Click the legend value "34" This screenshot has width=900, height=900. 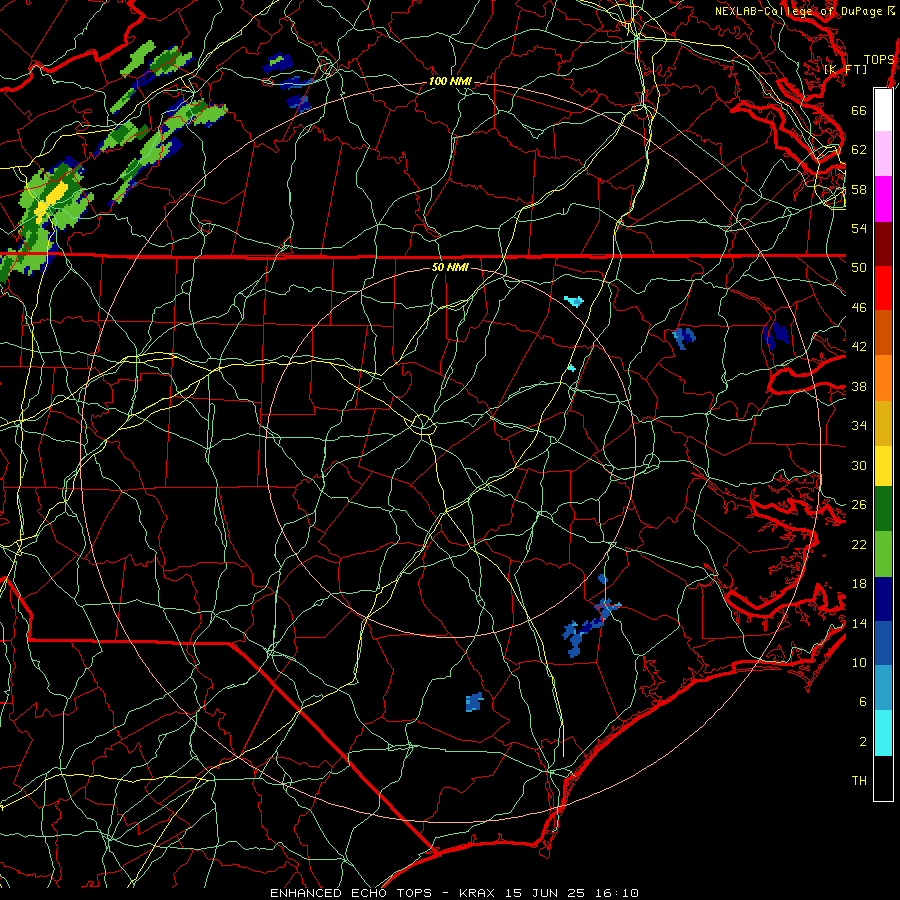859,426
